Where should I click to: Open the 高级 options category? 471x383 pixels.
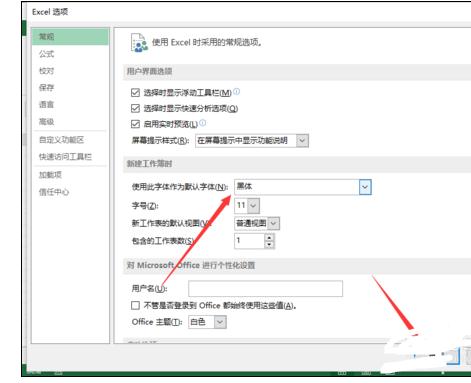[x=46, y=122]
